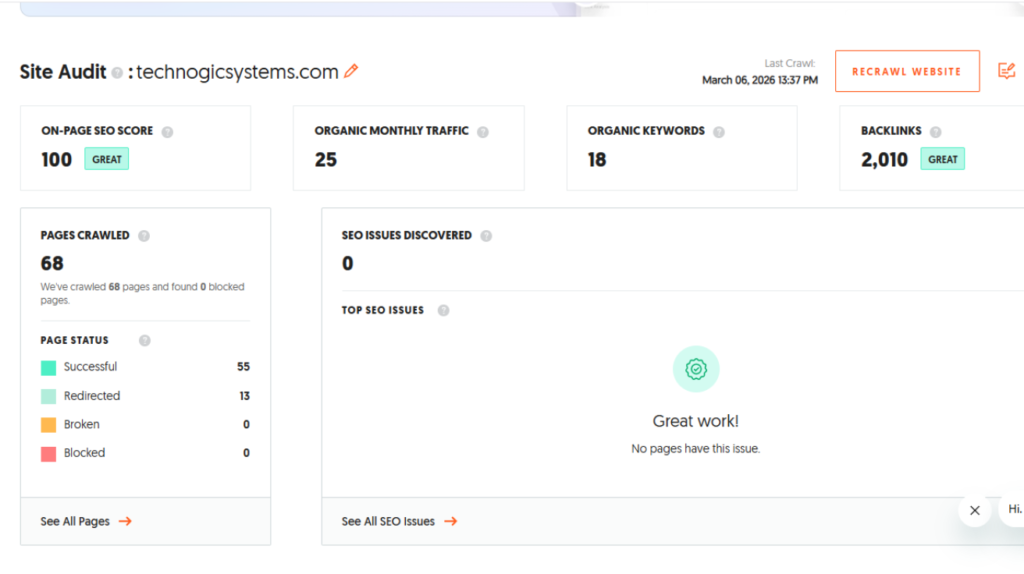
Task: Click the Broken page status label
Action: 82,424
